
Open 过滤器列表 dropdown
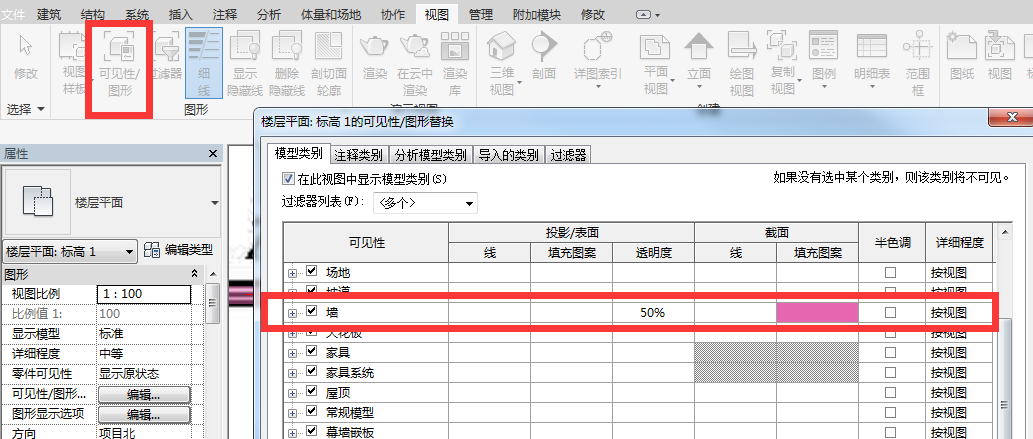[x=426, y=203]
